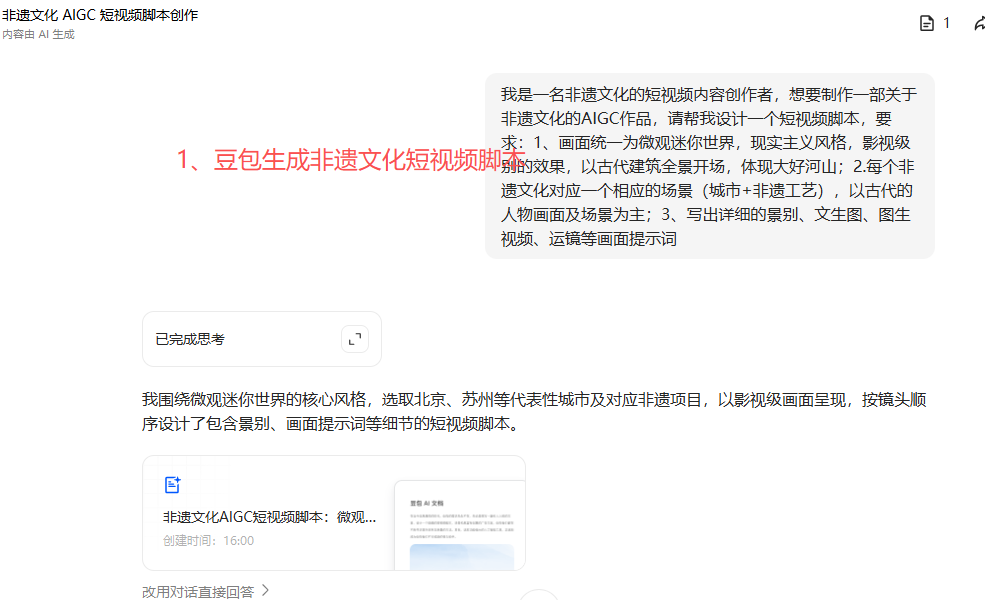Select the conversation title 非遗文化 AIGC 短视频脚本创作
Screen dimensions: 985x600
100,14
